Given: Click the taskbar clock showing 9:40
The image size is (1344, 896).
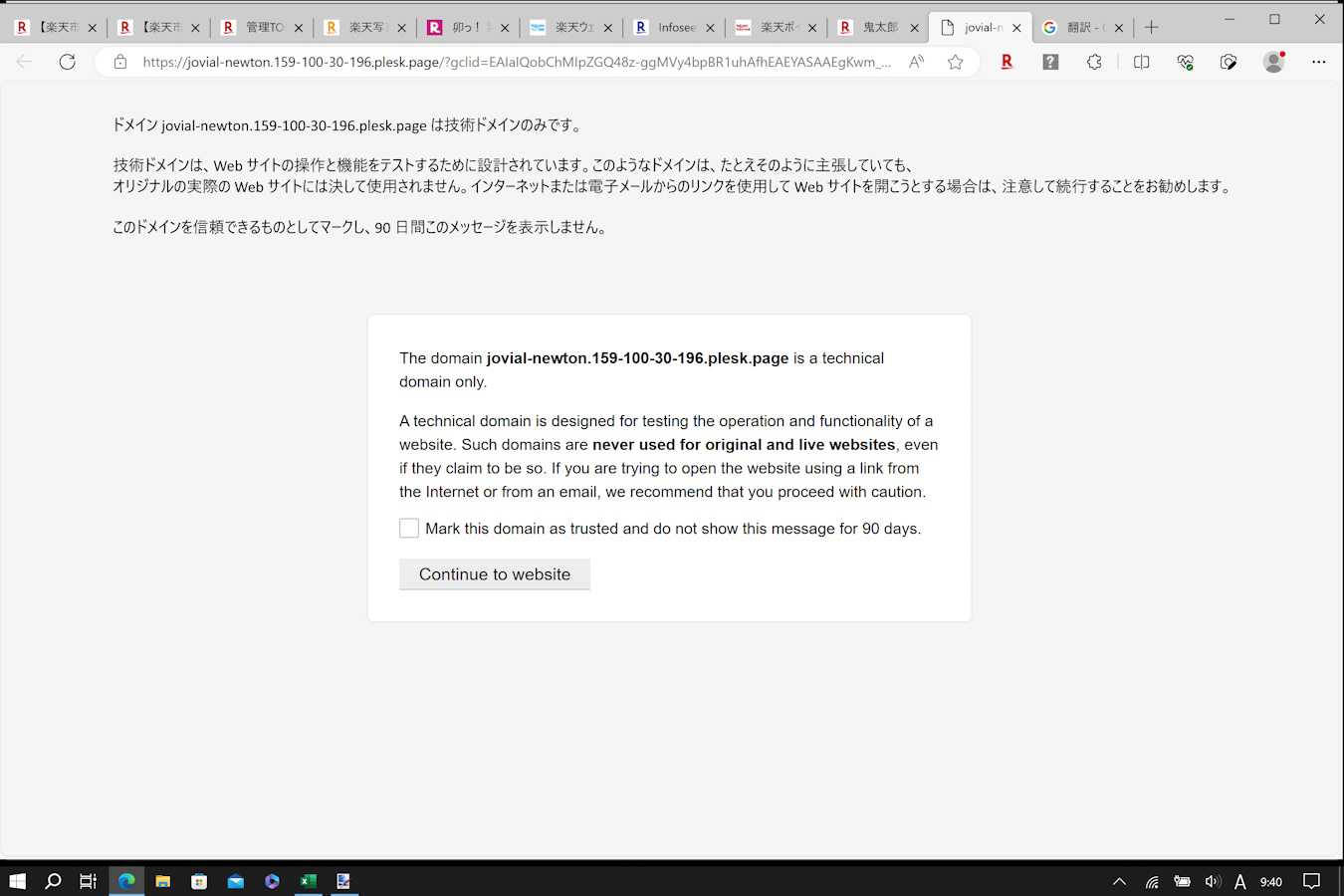Looking at the screenshot, I should coord(1271,881).
